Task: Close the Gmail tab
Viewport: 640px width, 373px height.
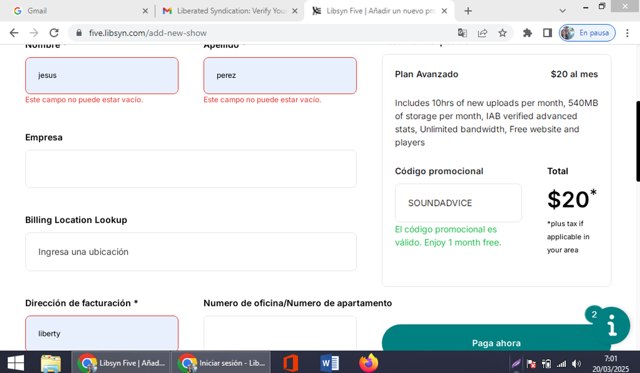Action: pos(145,11)
